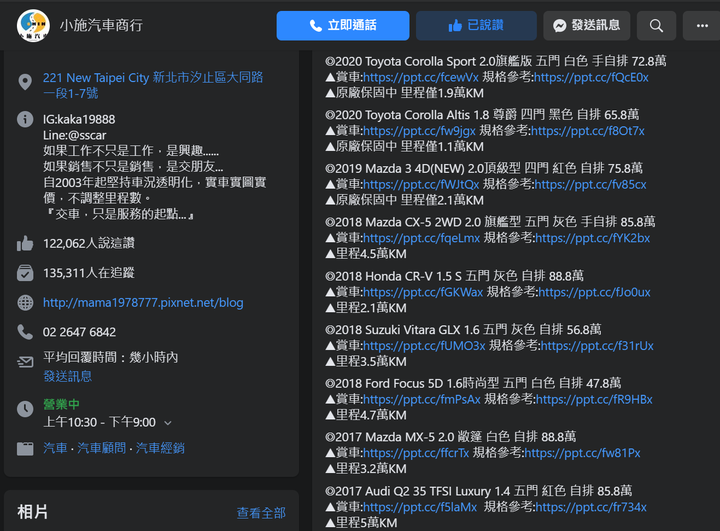Open 發送訊息 messenger button in header
The image size is (720, 531).
click(586, 26)
